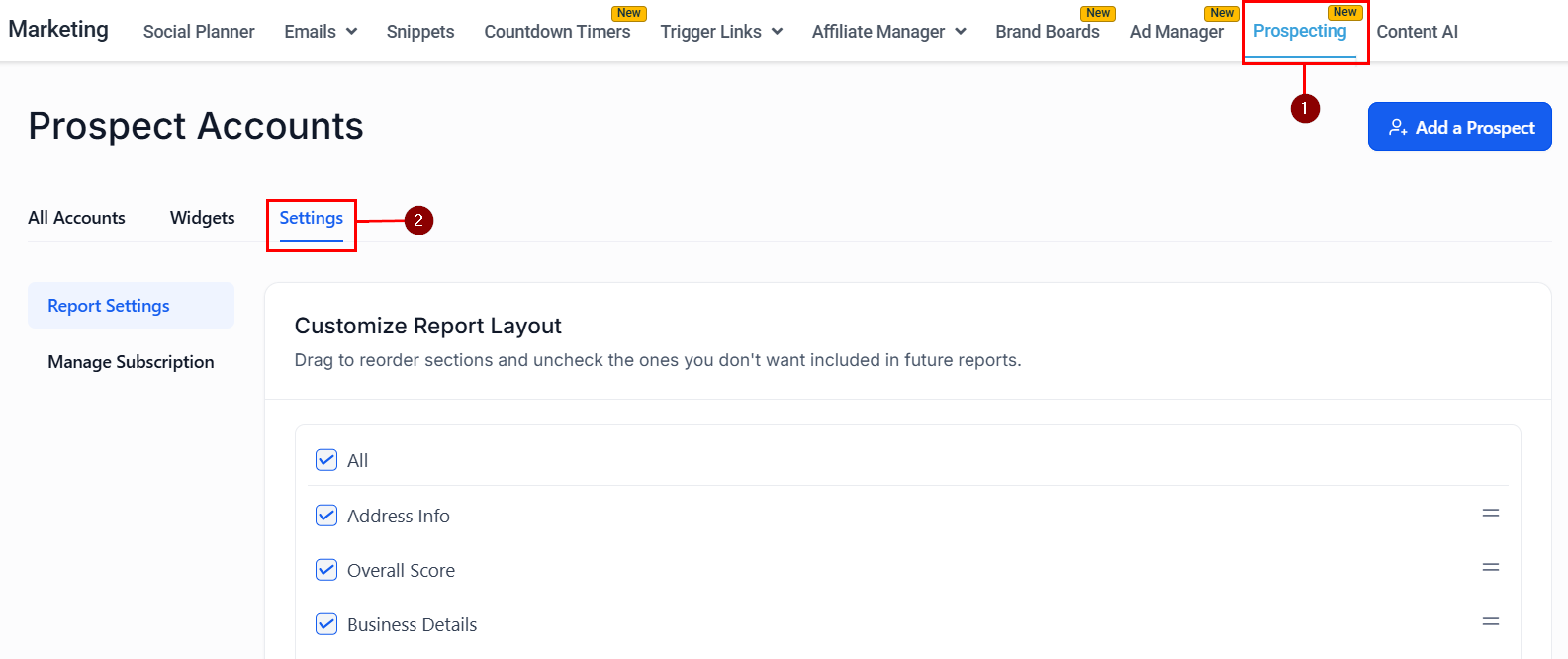Uncheck the All checkbox
1568x659 pixels.
[326, 460]
